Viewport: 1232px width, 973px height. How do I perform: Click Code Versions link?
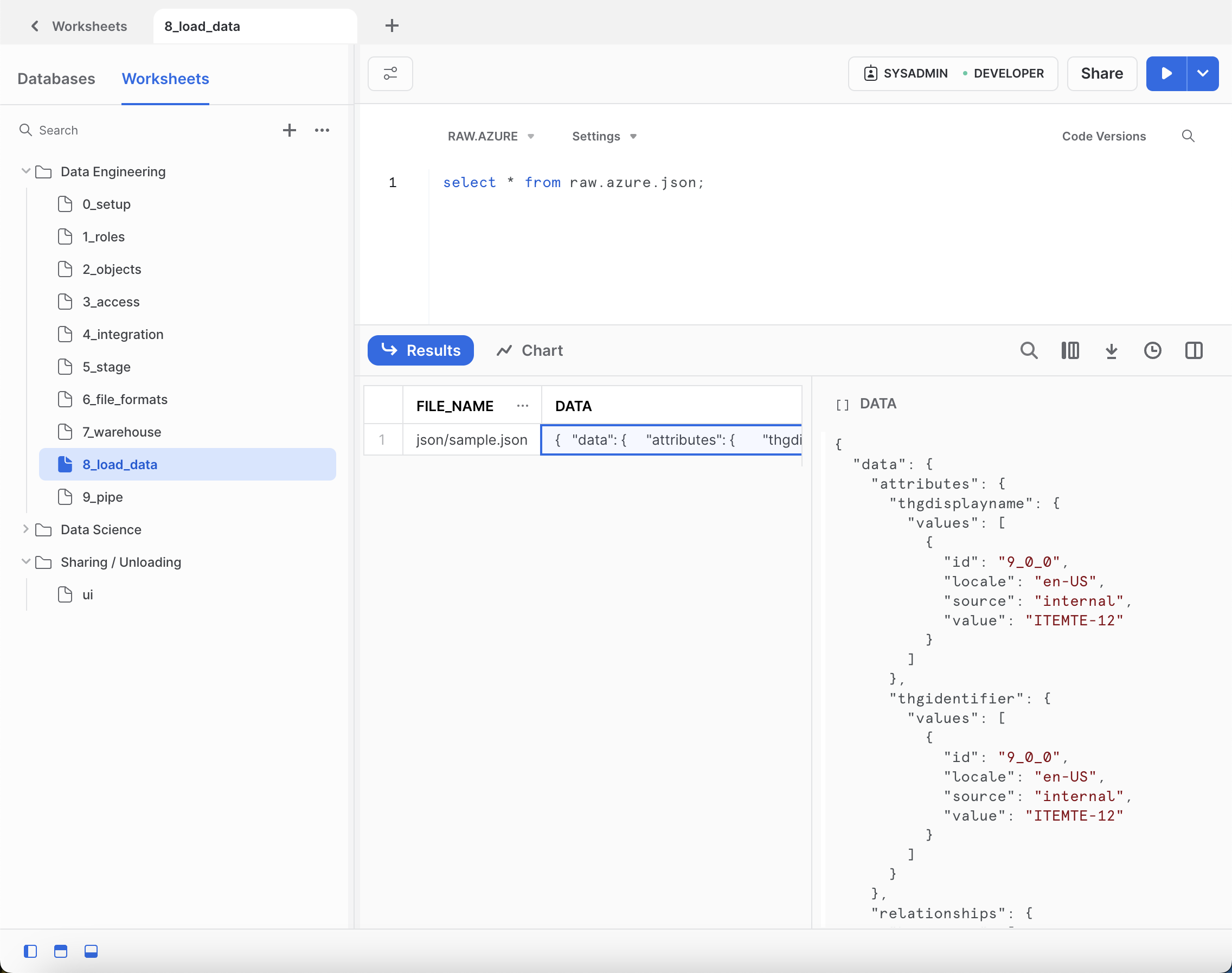coord(1103,136)
